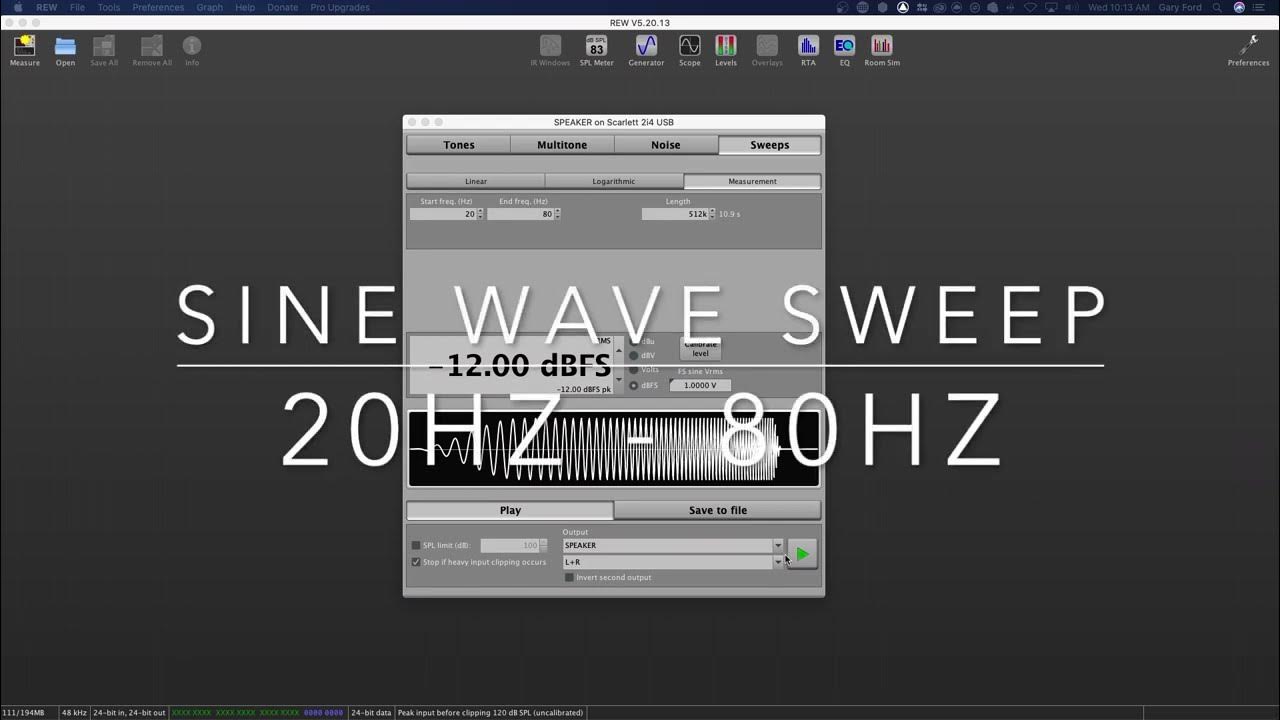Select the Sweeps tab
The height and width of the screenshot is (720, 1280).
tap(770, 145)
